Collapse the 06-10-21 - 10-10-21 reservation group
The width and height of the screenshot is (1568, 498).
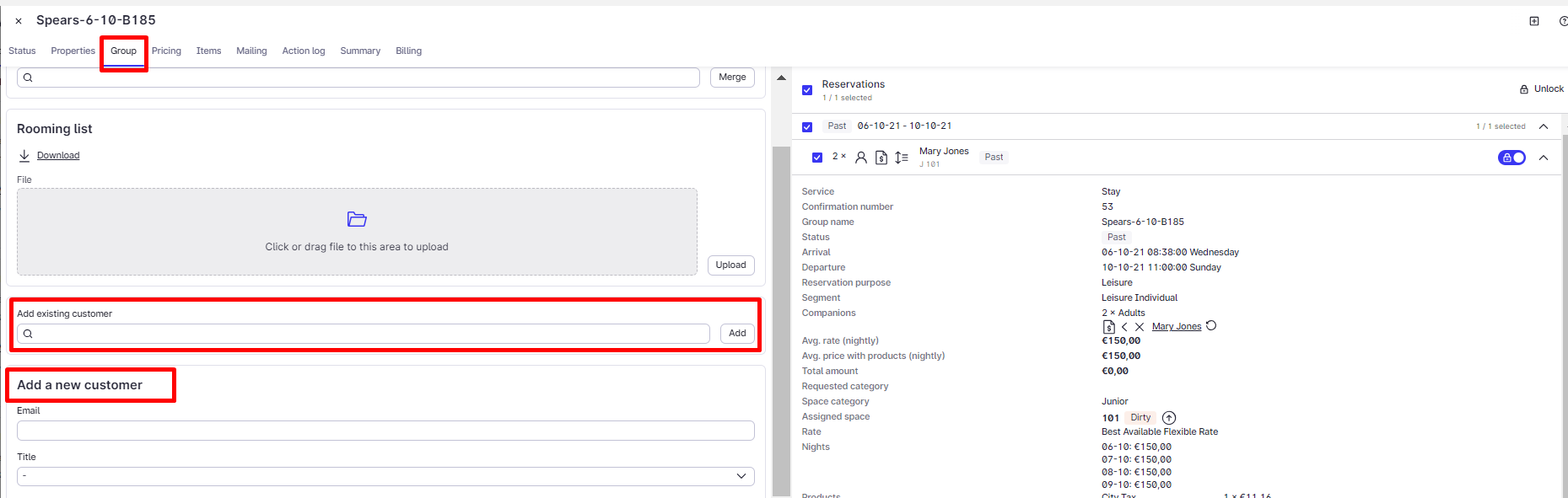click(1544, 126)
